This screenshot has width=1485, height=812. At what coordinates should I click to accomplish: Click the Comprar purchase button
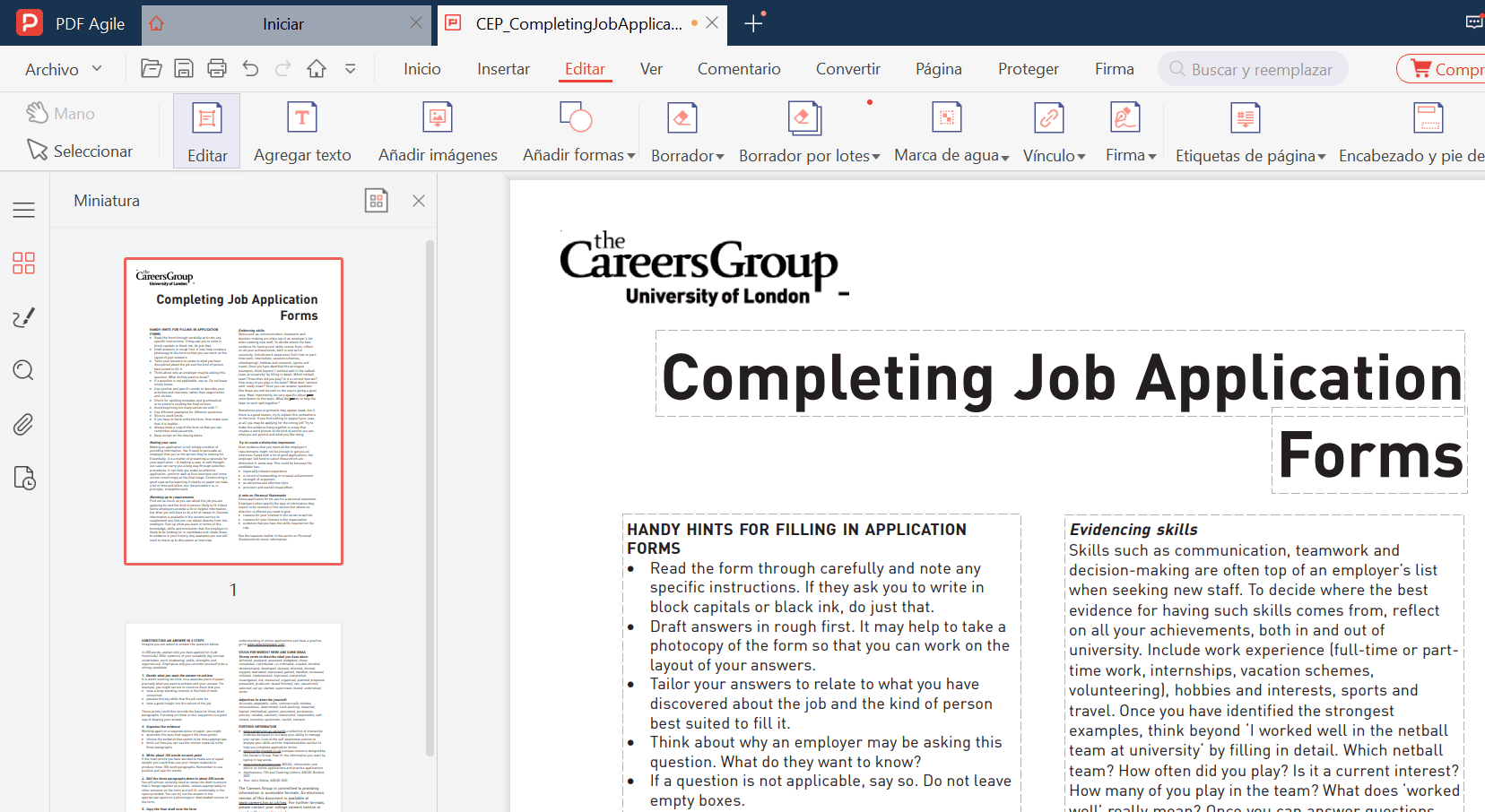coord(1446,69)
